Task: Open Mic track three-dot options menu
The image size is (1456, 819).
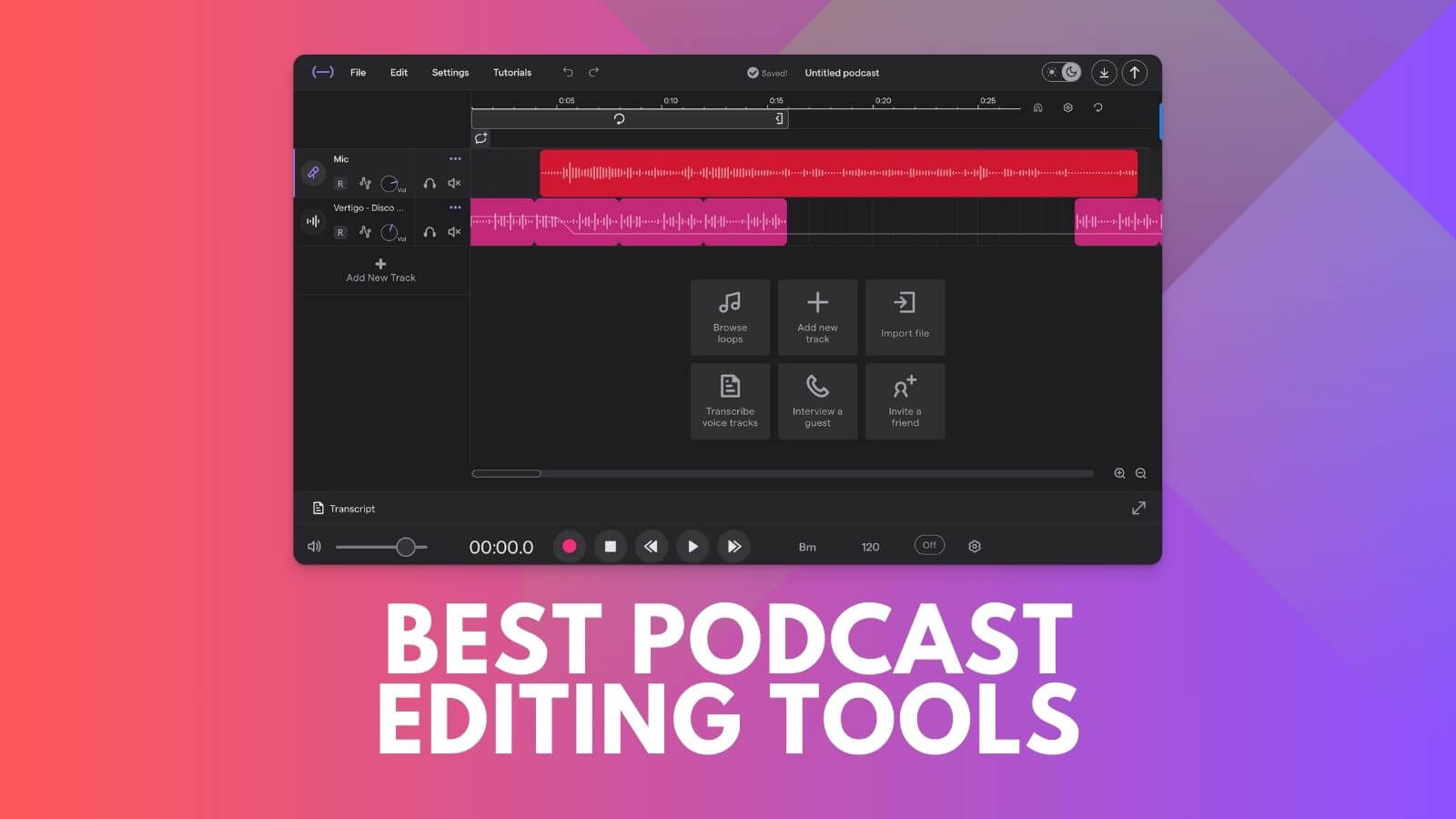Action: 455,159
